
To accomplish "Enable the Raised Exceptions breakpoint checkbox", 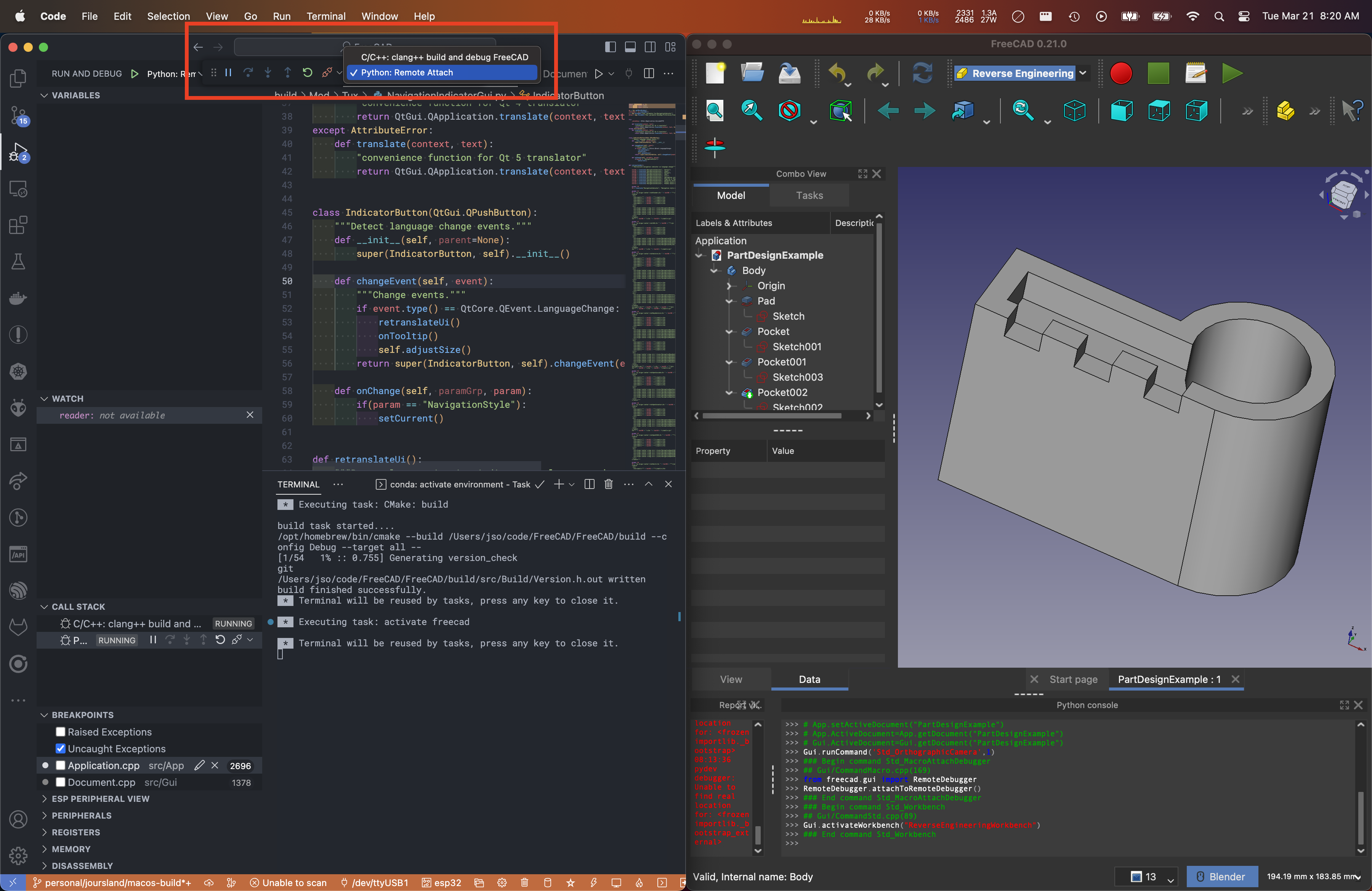I will point(61,732).
